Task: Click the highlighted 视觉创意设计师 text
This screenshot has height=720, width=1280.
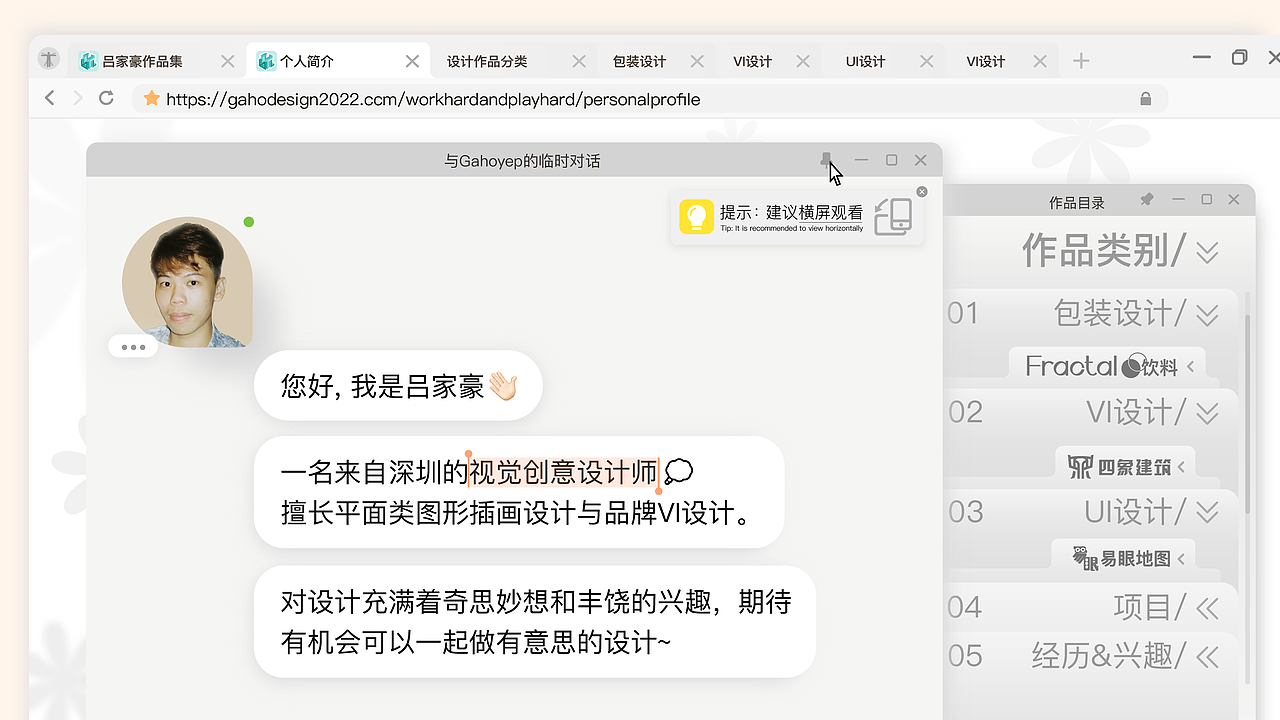Action: pos(563,471)
